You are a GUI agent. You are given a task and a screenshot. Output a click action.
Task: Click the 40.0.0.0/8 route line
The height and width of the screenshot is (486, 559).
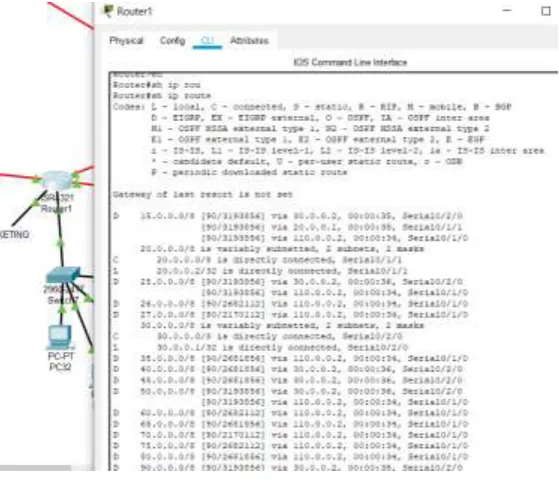pos(287,369)
